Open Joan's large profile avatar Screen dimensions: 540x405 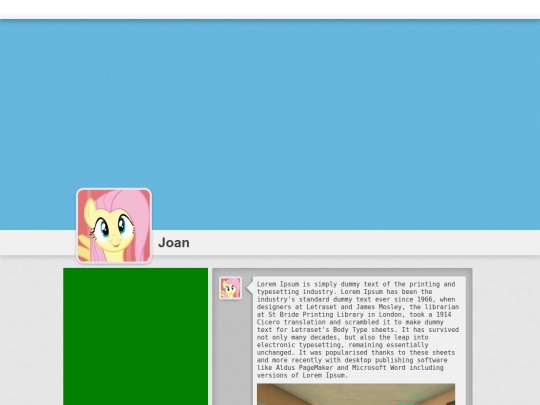[114, 226]
